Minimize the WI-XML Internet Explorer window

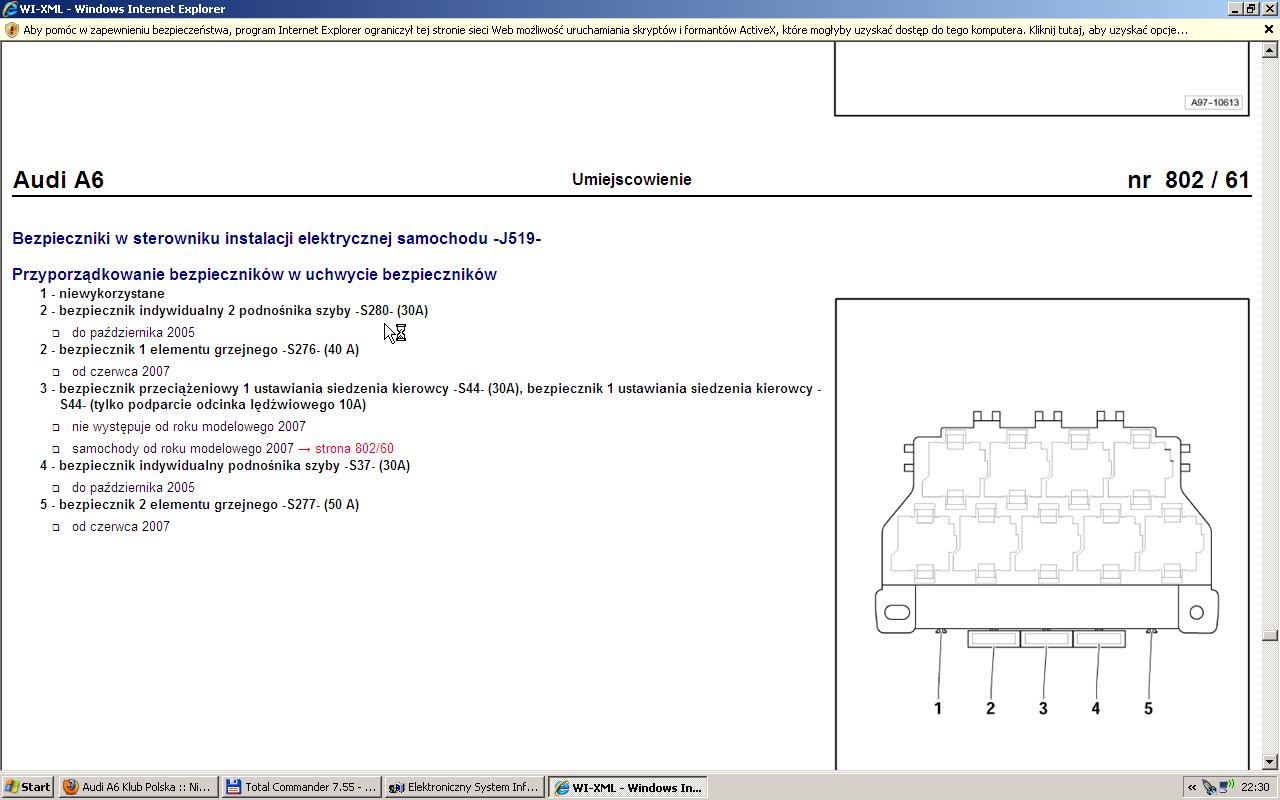(x=1235, y=9)
